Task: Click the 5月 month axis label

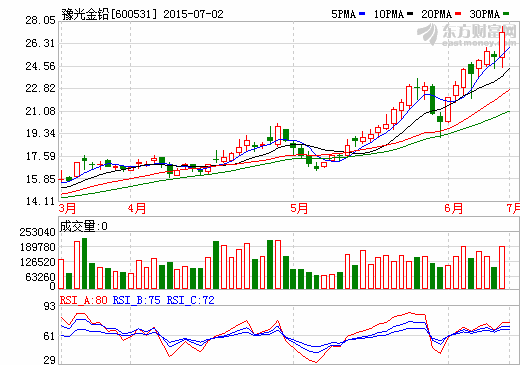Action: [x=299, y=208]
